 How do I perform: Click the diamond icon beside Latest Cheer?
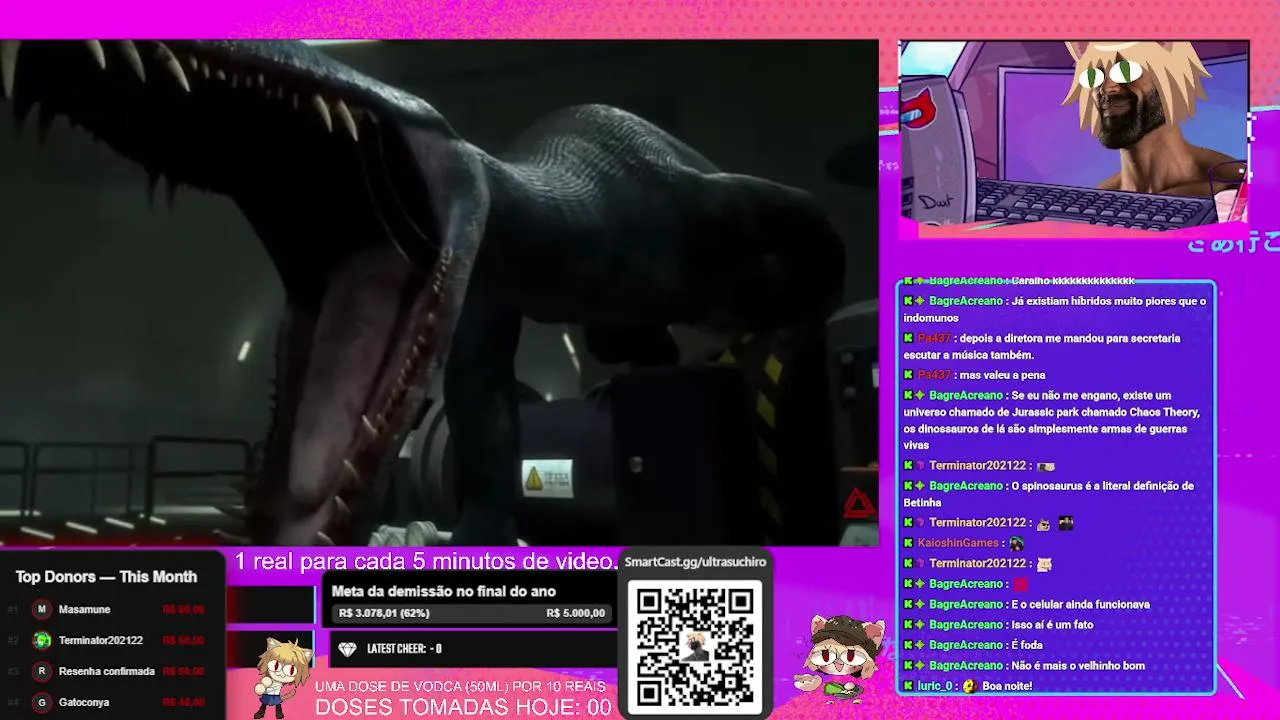click(x=347, y=649)
